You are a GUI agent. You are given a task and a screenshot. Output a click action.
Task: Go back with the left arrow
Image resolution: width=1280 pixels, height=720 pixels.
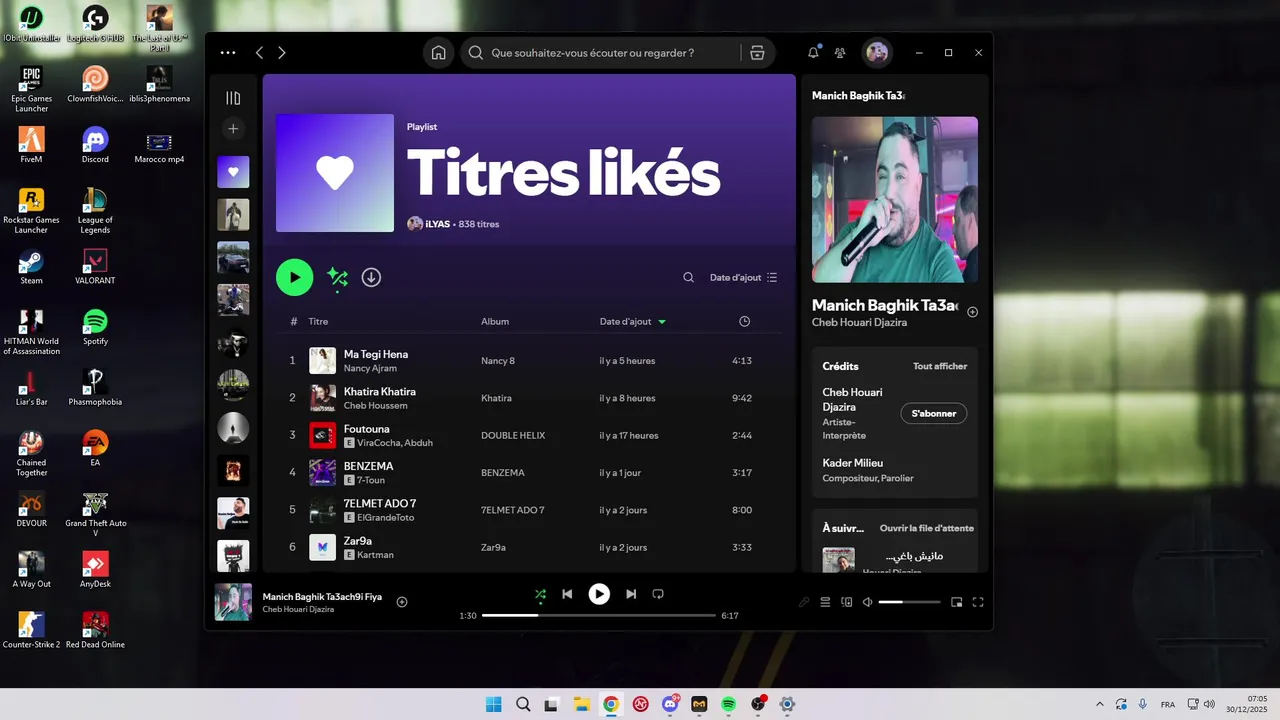[259, 53]
